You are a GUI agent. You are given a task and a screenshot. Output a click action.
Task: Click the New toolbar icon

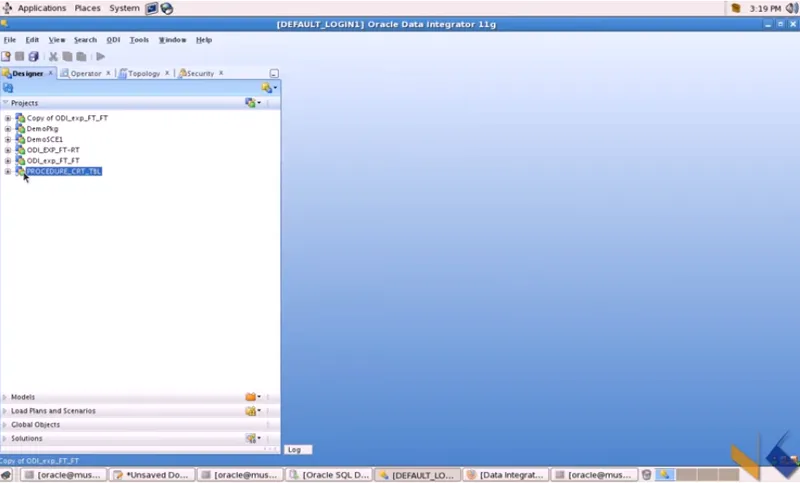point(6,57)
